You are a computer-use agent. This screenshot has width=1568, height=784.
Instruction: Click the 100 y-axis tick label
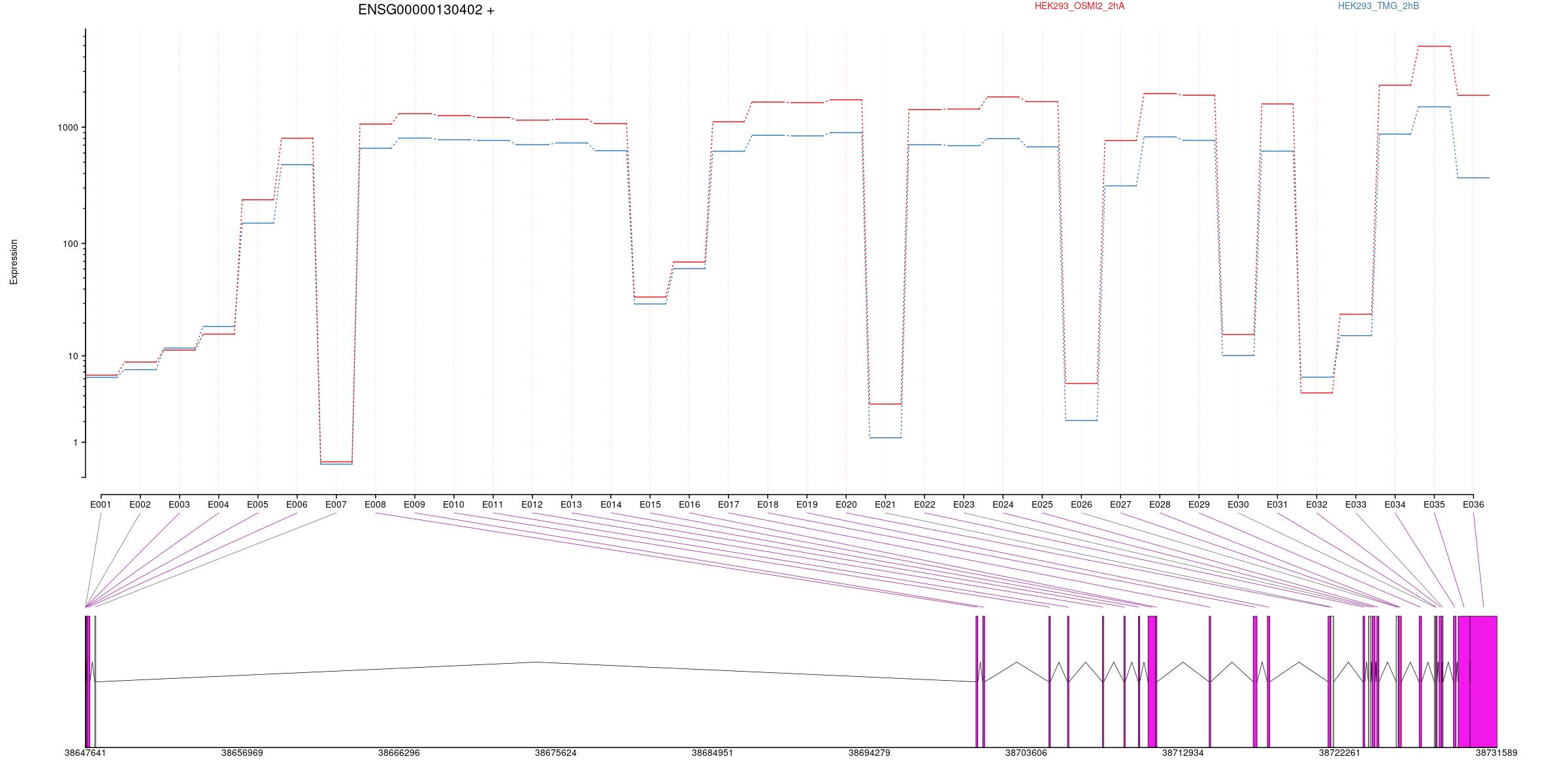point(71,244)
